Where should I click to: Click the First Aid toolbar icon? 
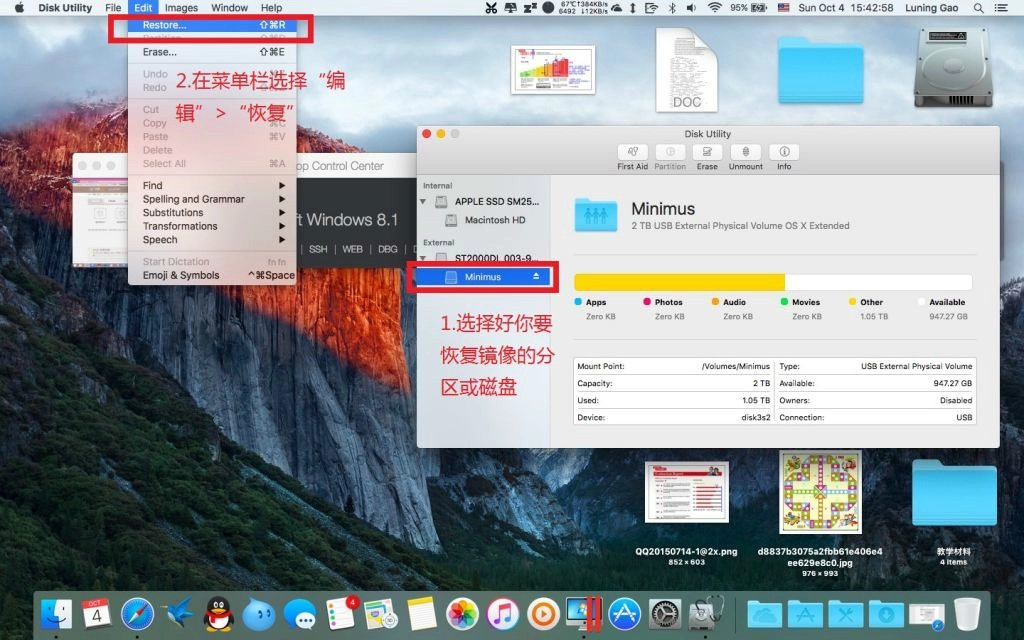coord(632,152)
